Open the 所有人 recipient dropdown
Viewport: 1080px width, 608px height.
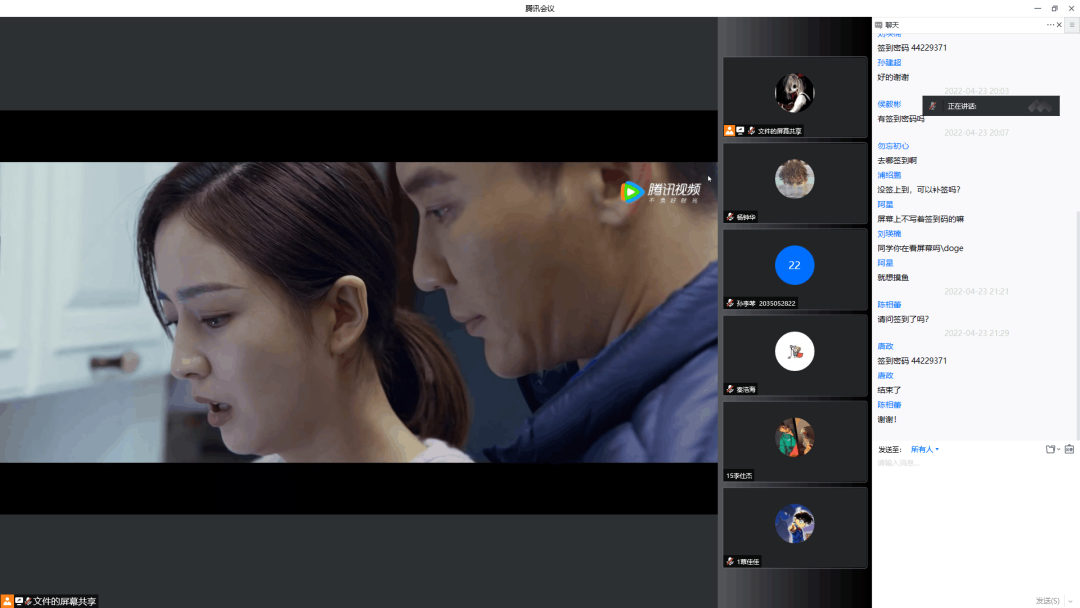tap(924, 449)
